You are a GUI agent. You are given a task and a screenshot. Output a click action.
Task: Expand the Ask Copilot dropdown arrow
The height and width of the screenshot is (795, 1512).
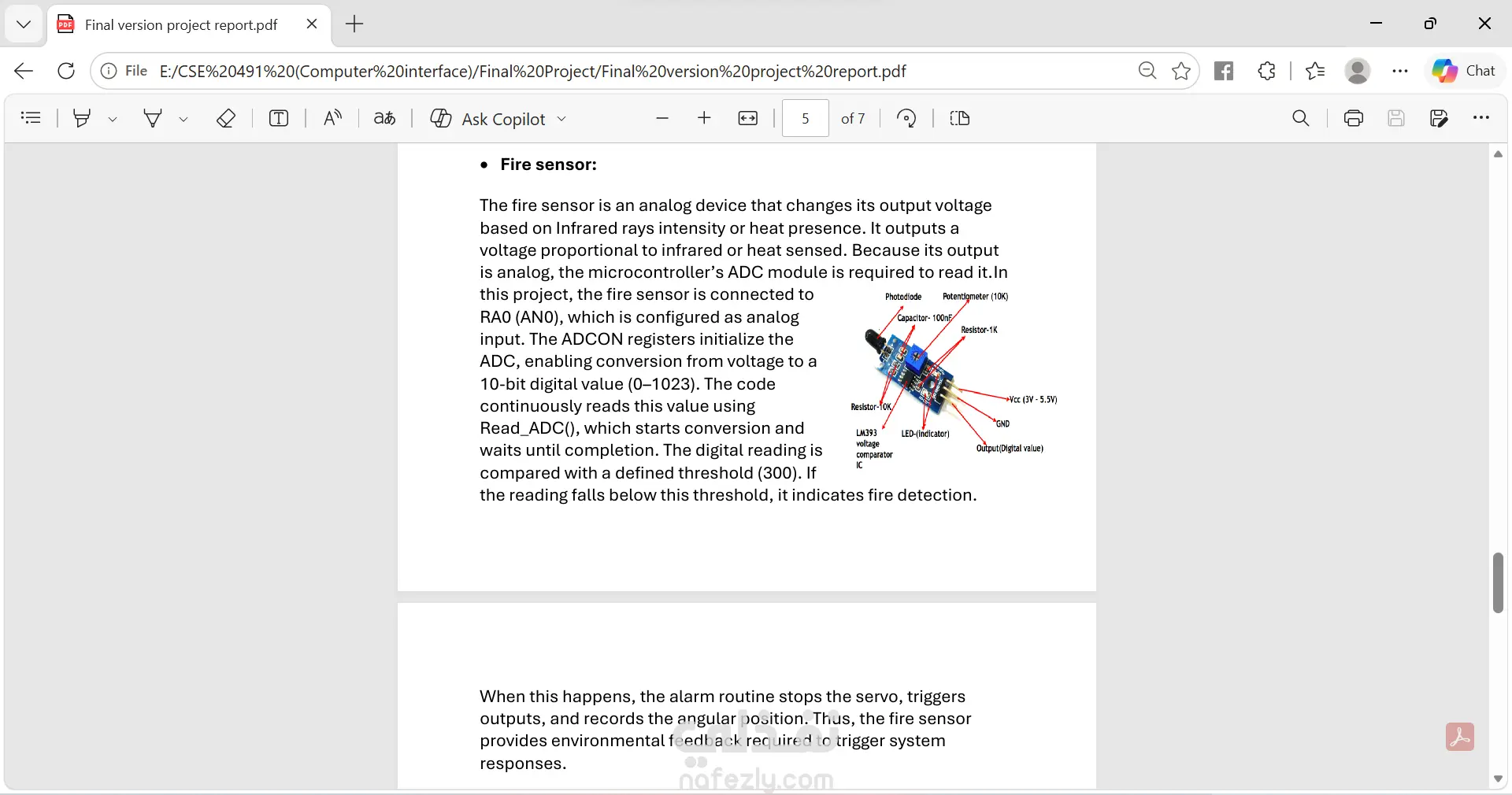click(561, 119)
